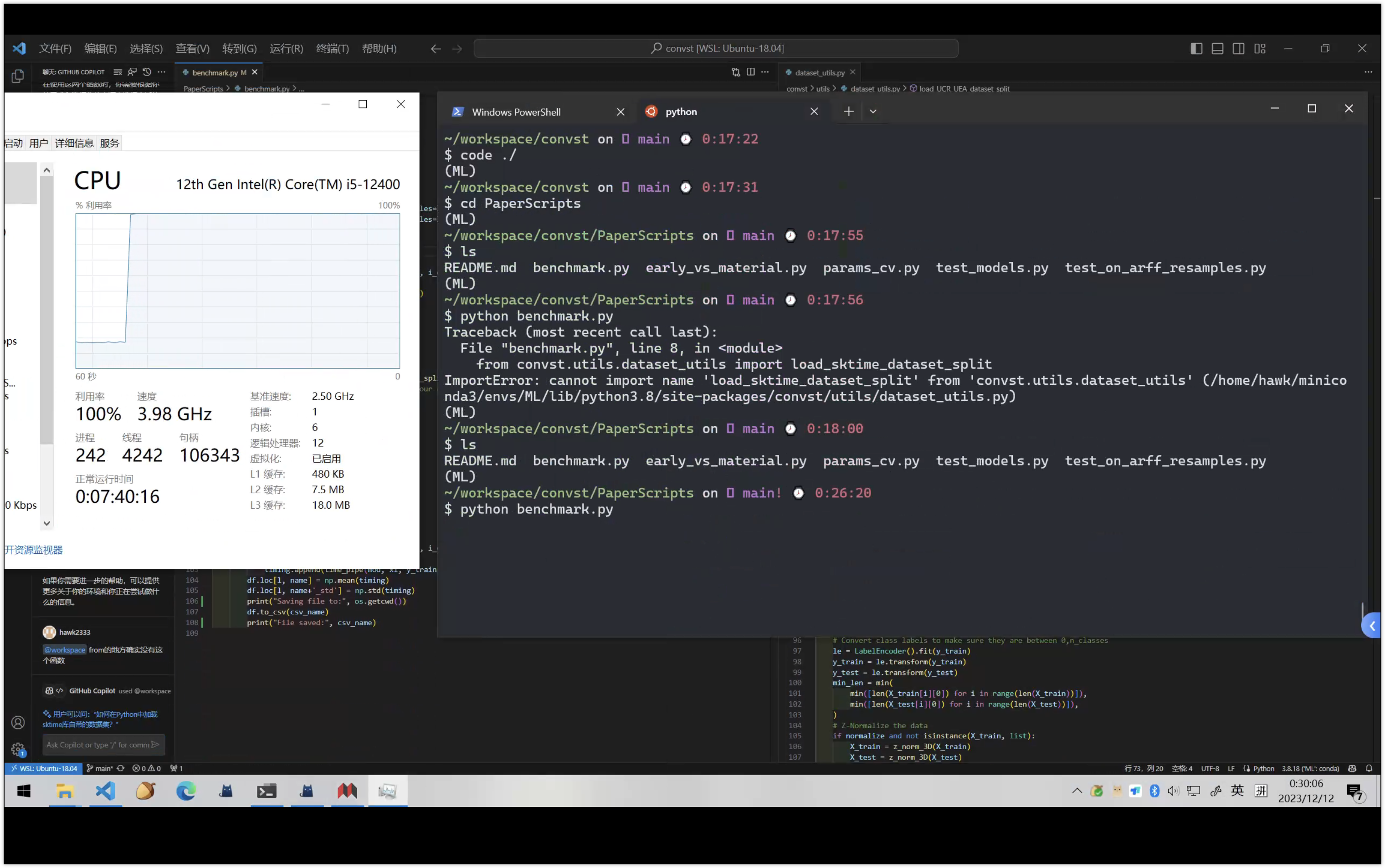The image size is (1385, 868).
Task: Open the 编辑(E) menu
Action: point(101,49)
